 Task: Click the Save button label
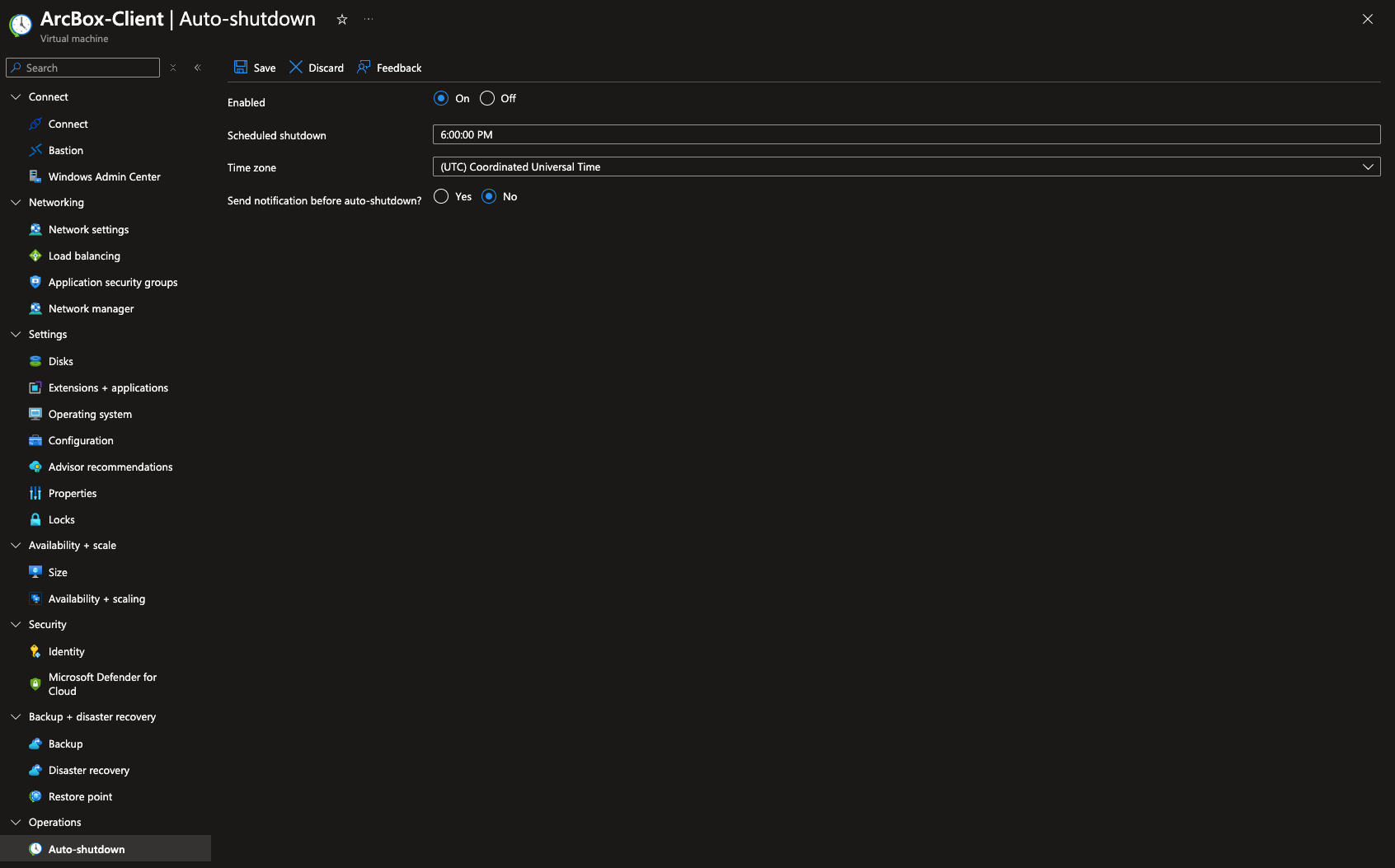click(265, 68)
